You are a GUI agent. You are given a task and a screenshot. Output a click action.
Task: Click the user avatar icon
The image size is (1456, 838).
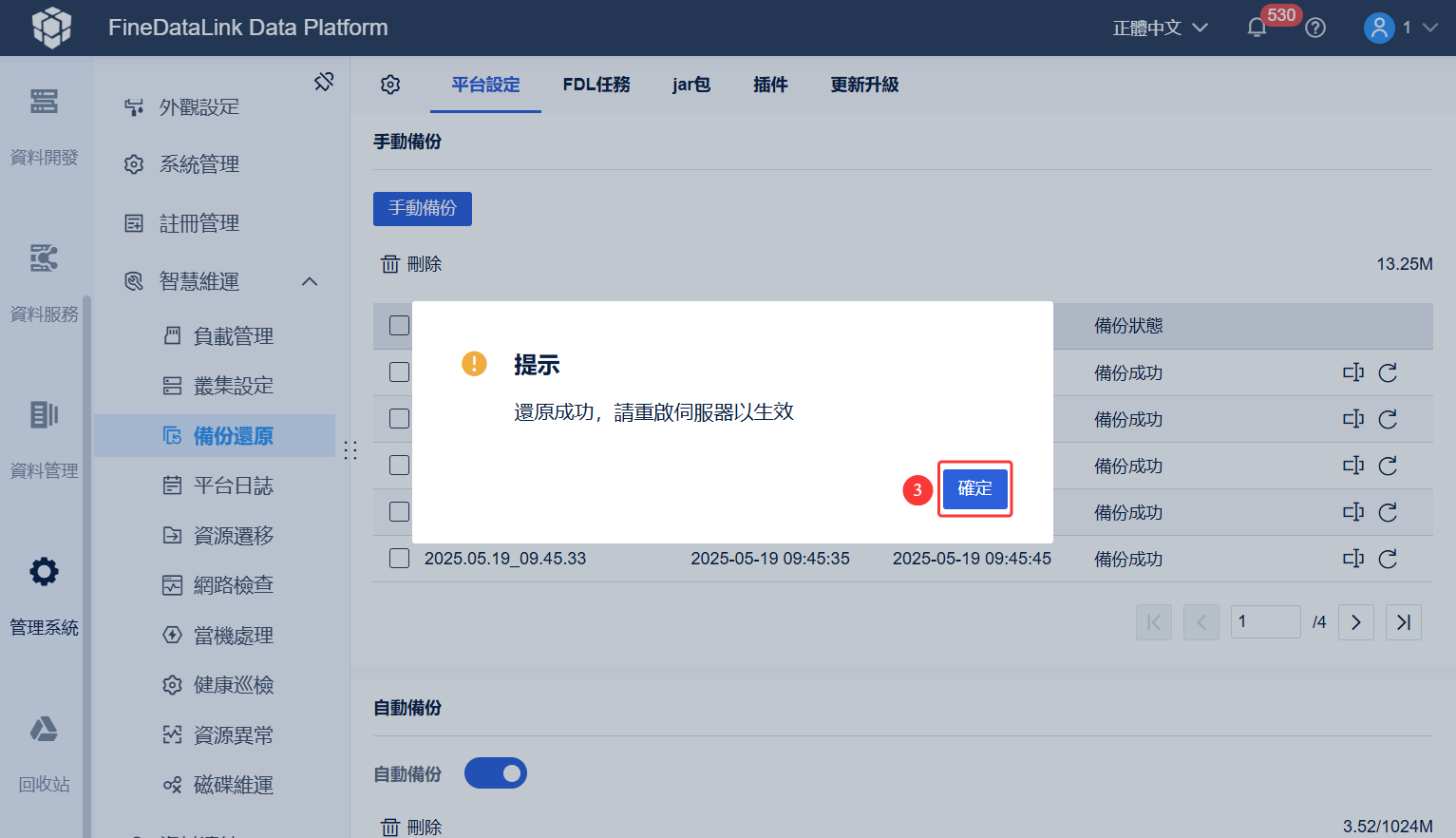pyautogui.click(x=1379, y=28)
